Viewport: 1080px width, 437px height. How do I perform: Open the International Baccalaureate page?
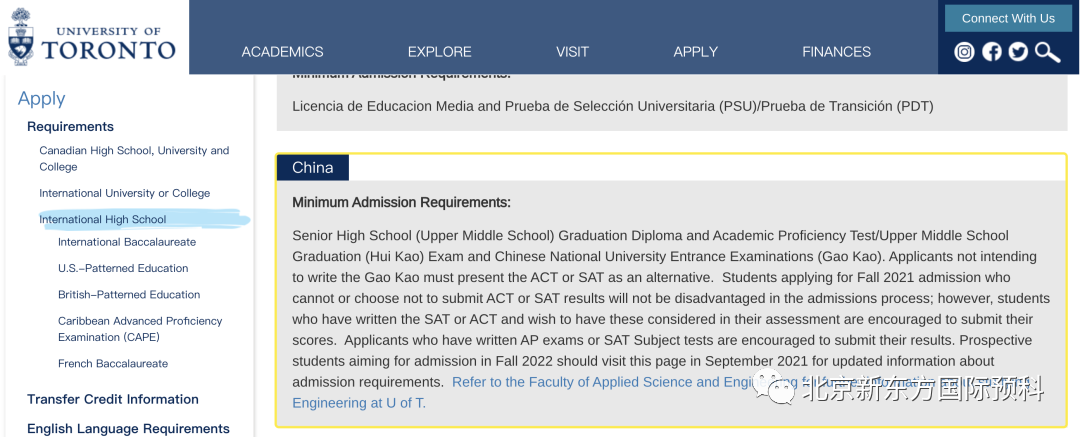127,242
